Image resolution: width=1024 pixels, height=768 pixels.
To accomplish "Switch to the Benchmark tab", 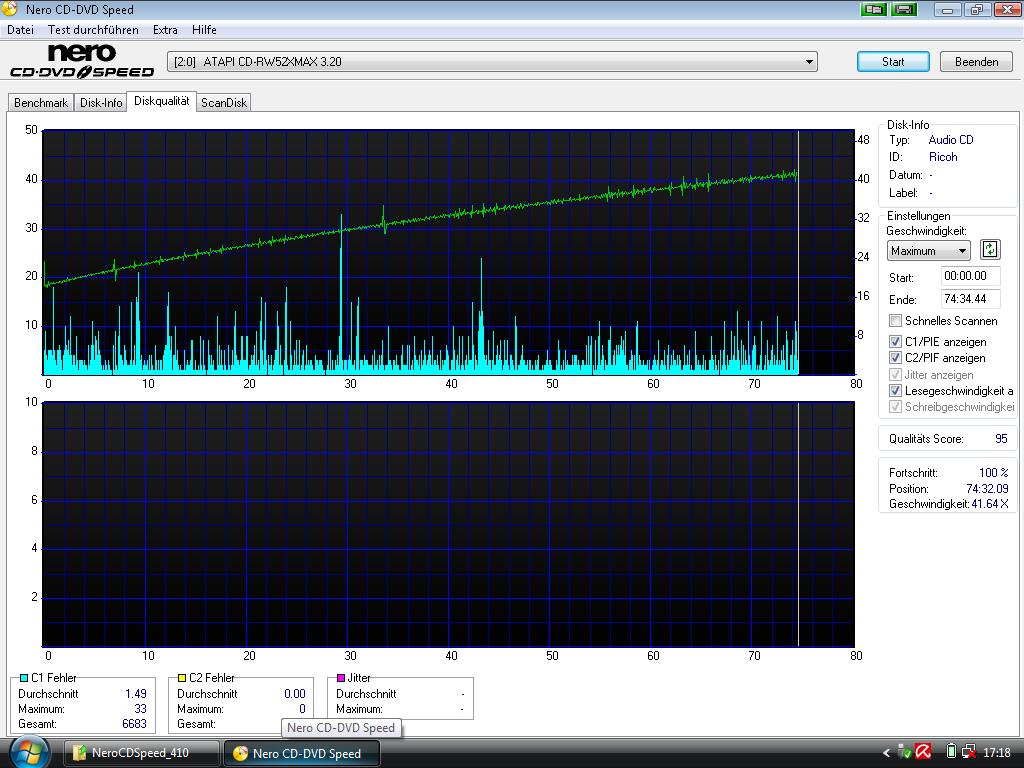I will click(41, 103).
